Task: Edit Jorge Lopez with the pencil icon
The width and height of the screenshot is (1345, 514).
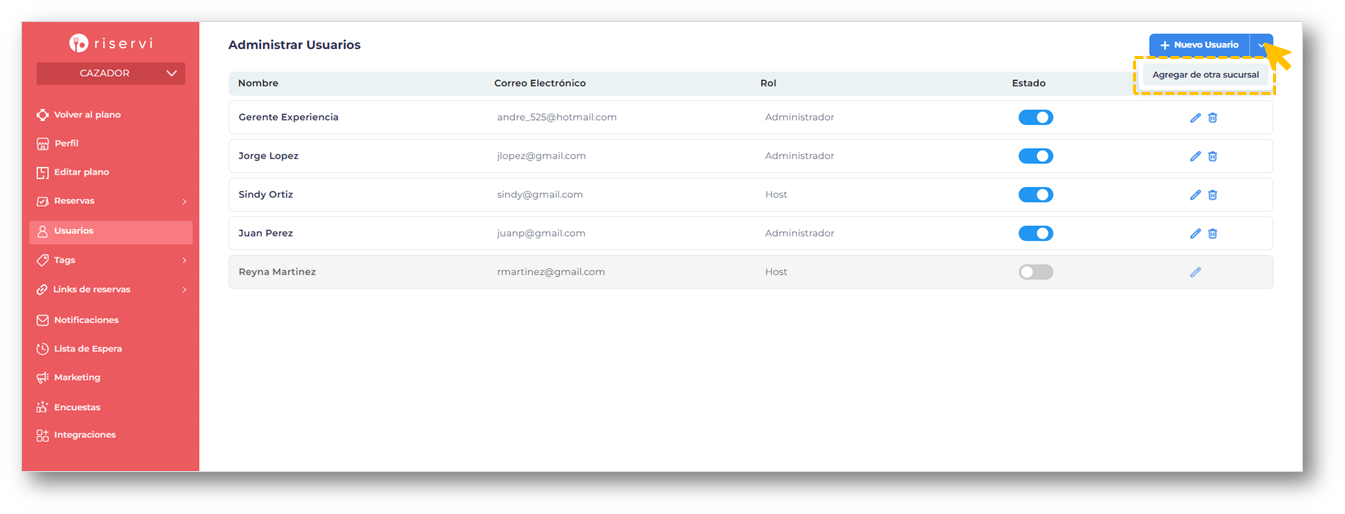Action: [x=1195, y=156]
